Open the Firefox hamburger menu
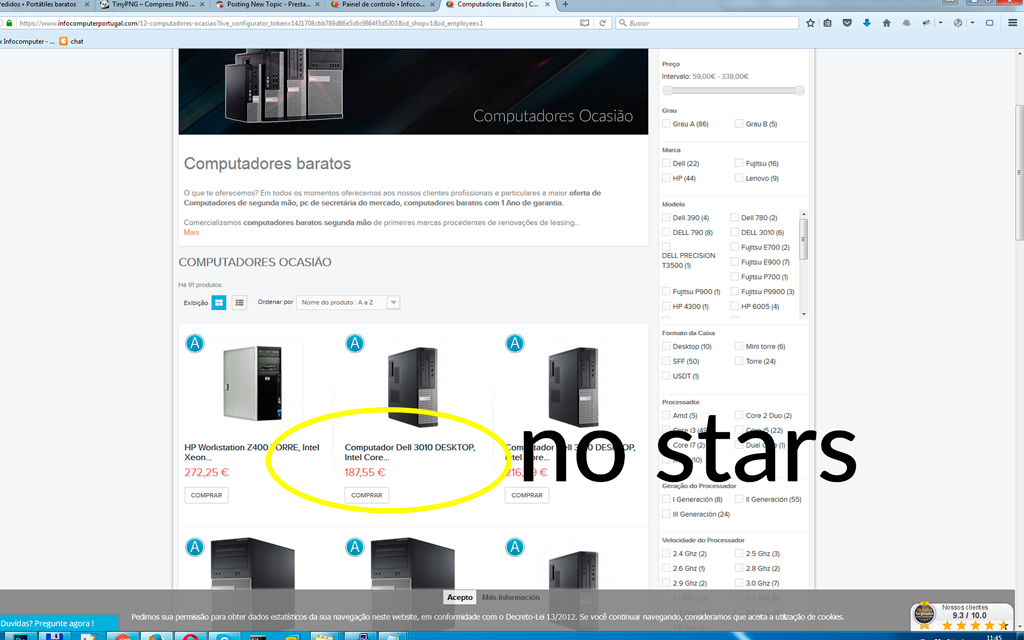Screen dimensions: 1024x640 1012,23
